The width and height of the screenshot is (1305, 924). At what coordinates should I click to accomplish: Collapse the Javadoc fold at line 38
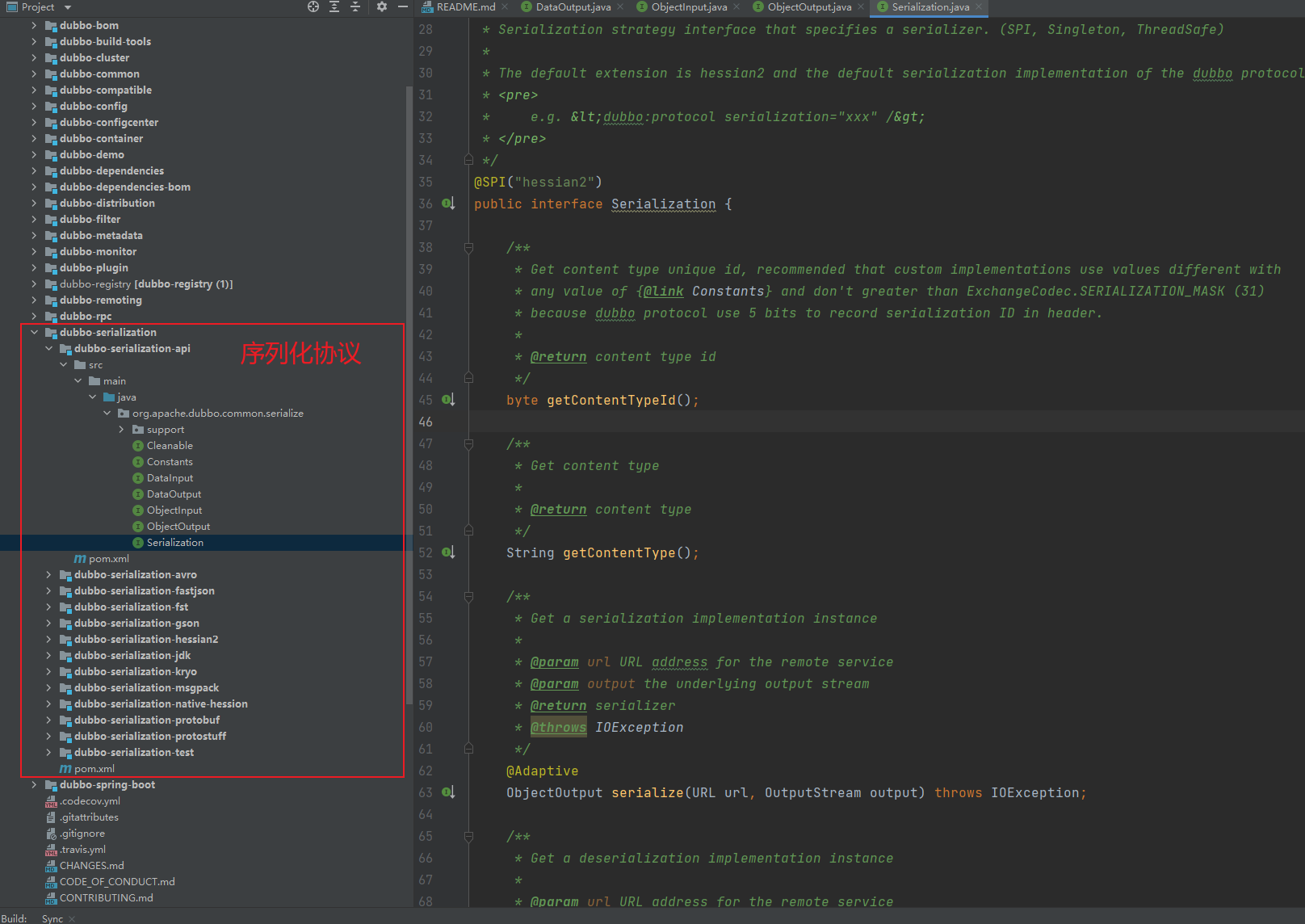coord(468,248)
